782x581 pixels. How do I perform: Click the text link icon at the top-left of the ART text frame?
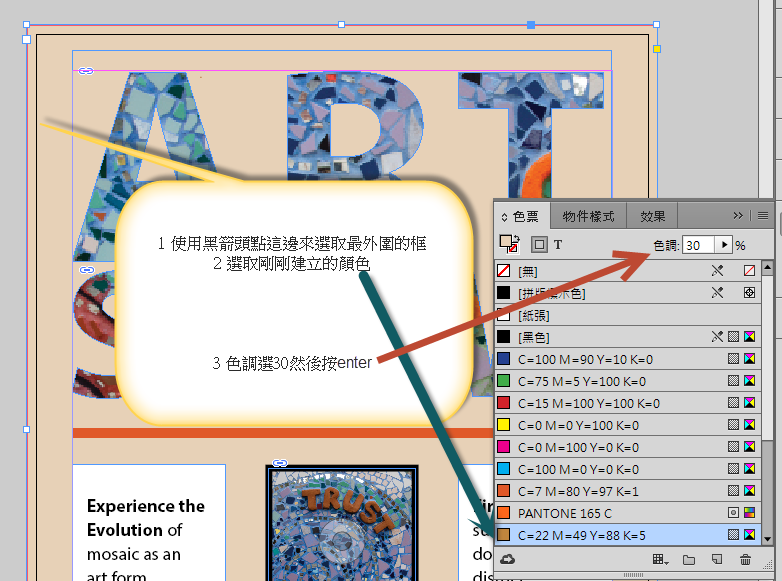click(x=86, y=71)
